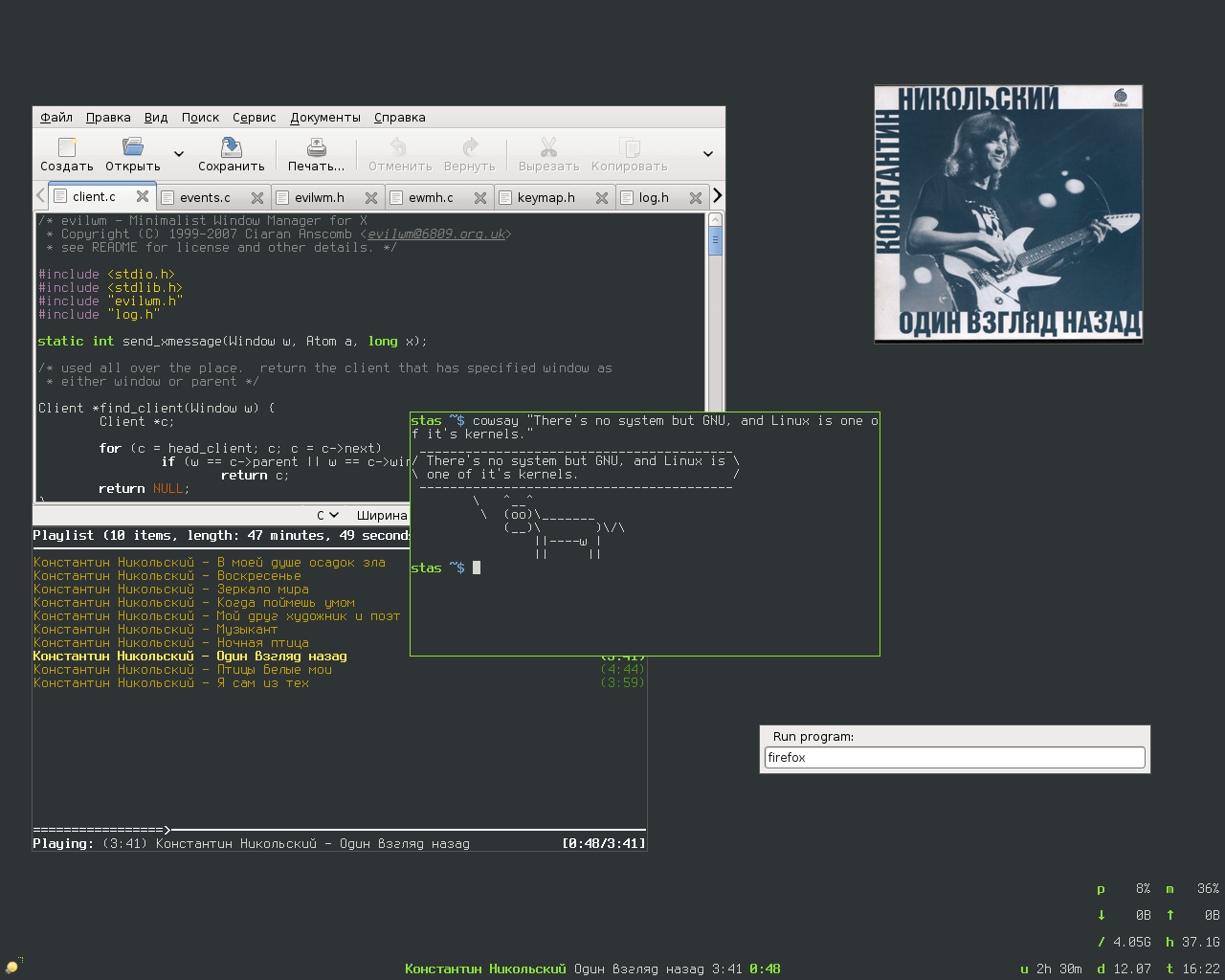Screen dimensions: 1225x980
Task: Show hidden toolbar items via the overflow chevron
Action: pos(708,153)
